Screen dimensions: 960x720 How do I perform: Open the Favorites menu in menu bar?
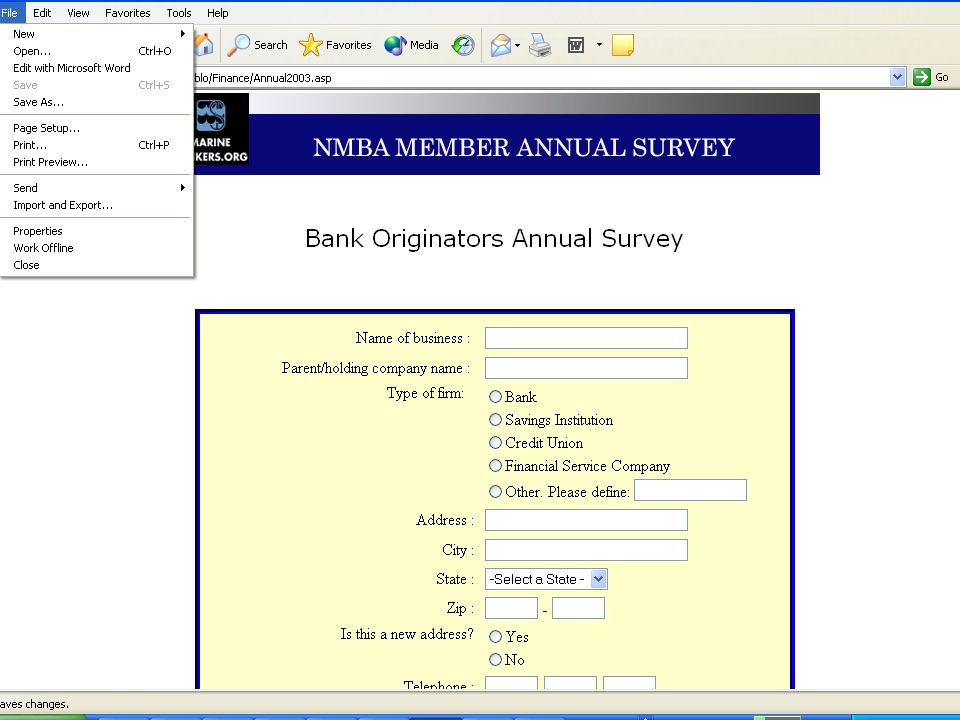(127, 13)
